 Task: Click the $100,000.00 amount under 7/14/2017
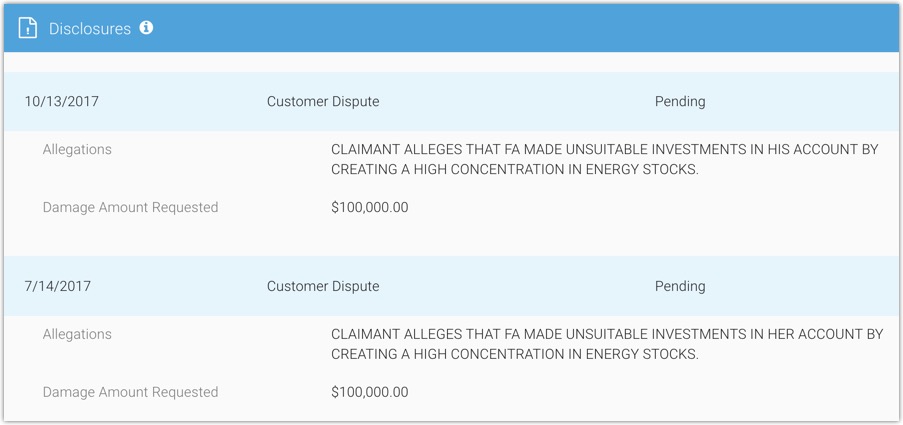[x=369, y=392]
